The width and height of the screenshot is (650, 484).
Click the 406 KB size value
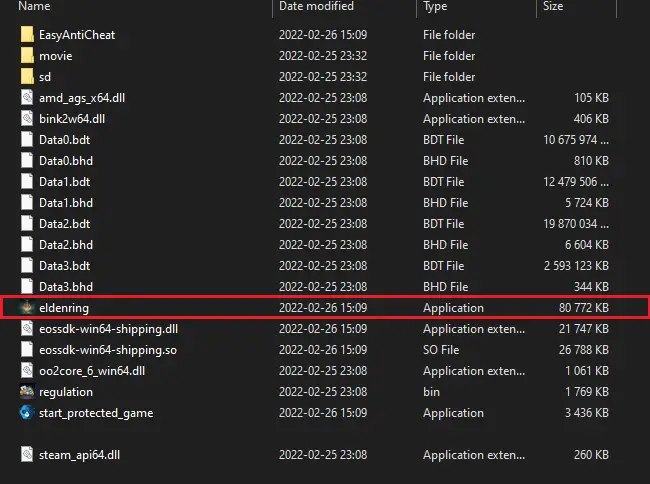[x=591, y=119]
